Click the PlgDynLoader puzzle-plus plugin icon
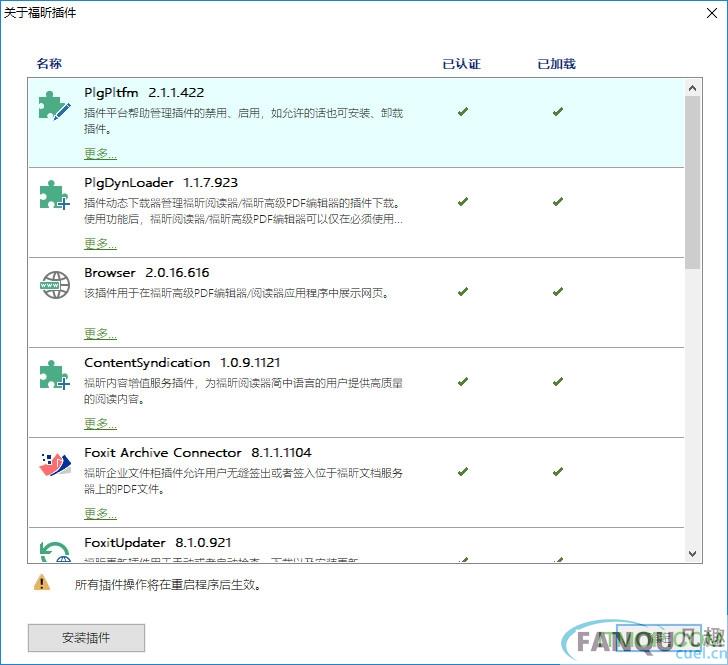 [54, 195]
